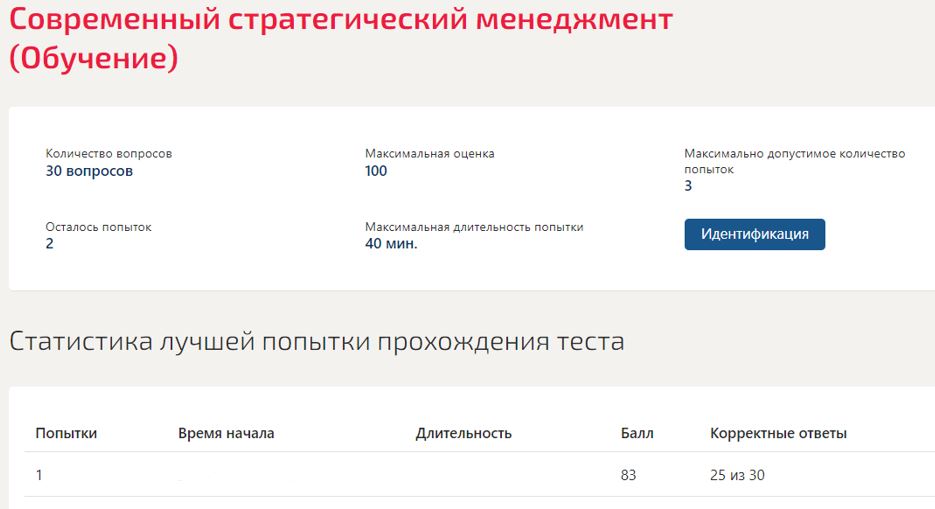Click Максимальная длительность попытки label
Image resolution: width=935 pixels, height=509 pixels.
click(474, 227)
